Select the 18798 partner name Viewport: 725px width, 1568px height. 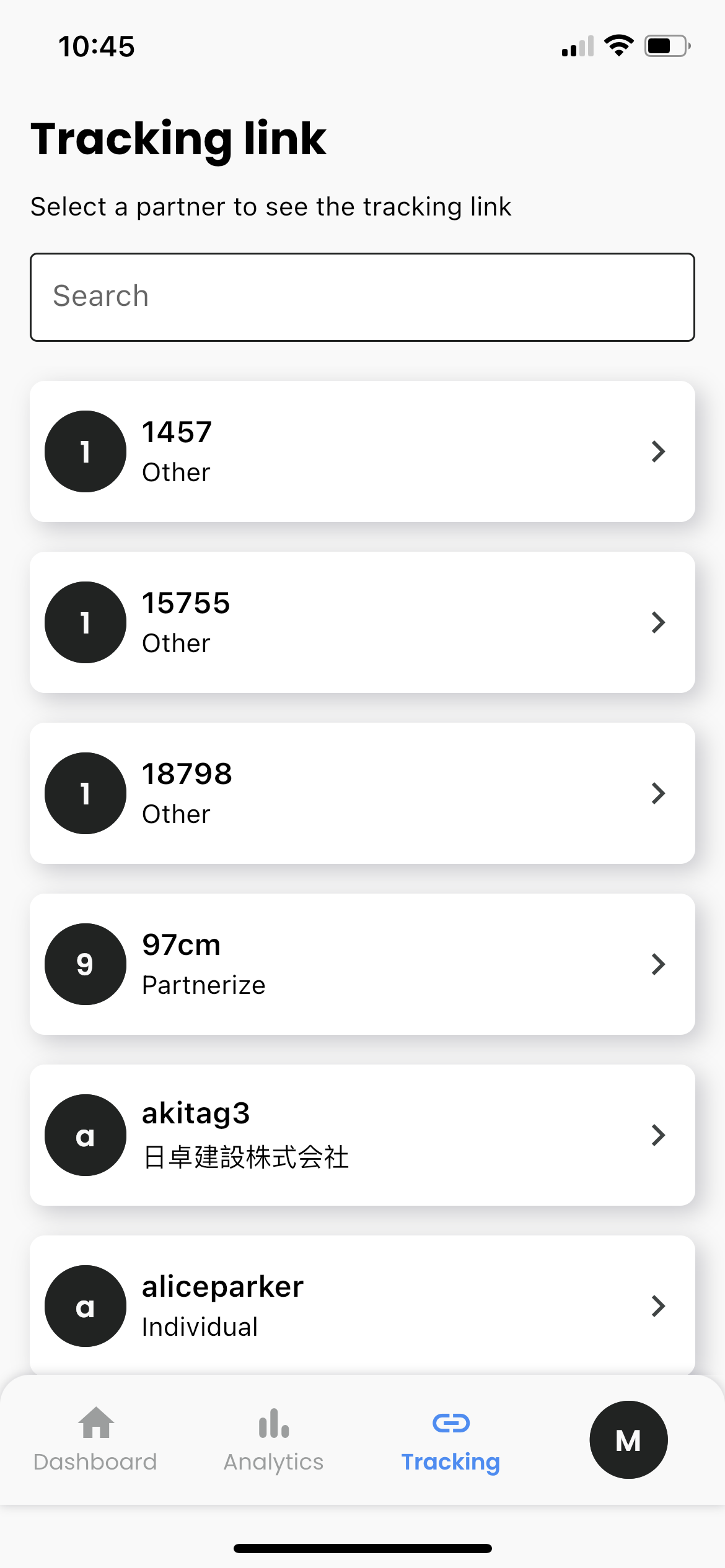187,774
